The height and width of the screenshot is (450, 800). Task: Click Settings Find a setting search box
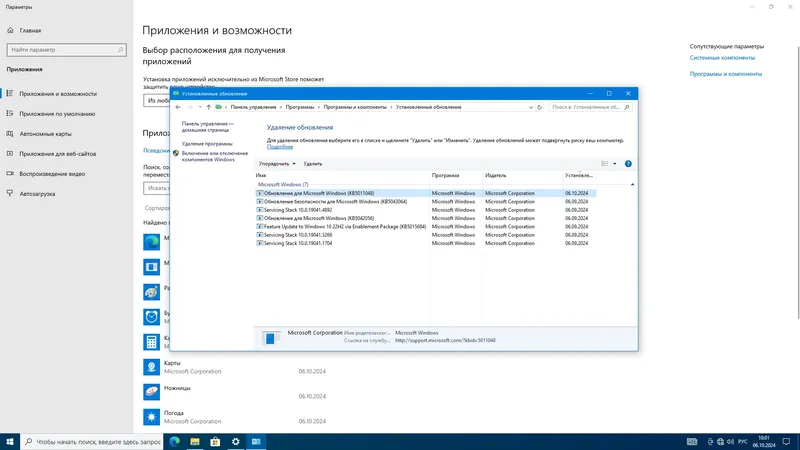pyautogui.click(x=67, y=49)
